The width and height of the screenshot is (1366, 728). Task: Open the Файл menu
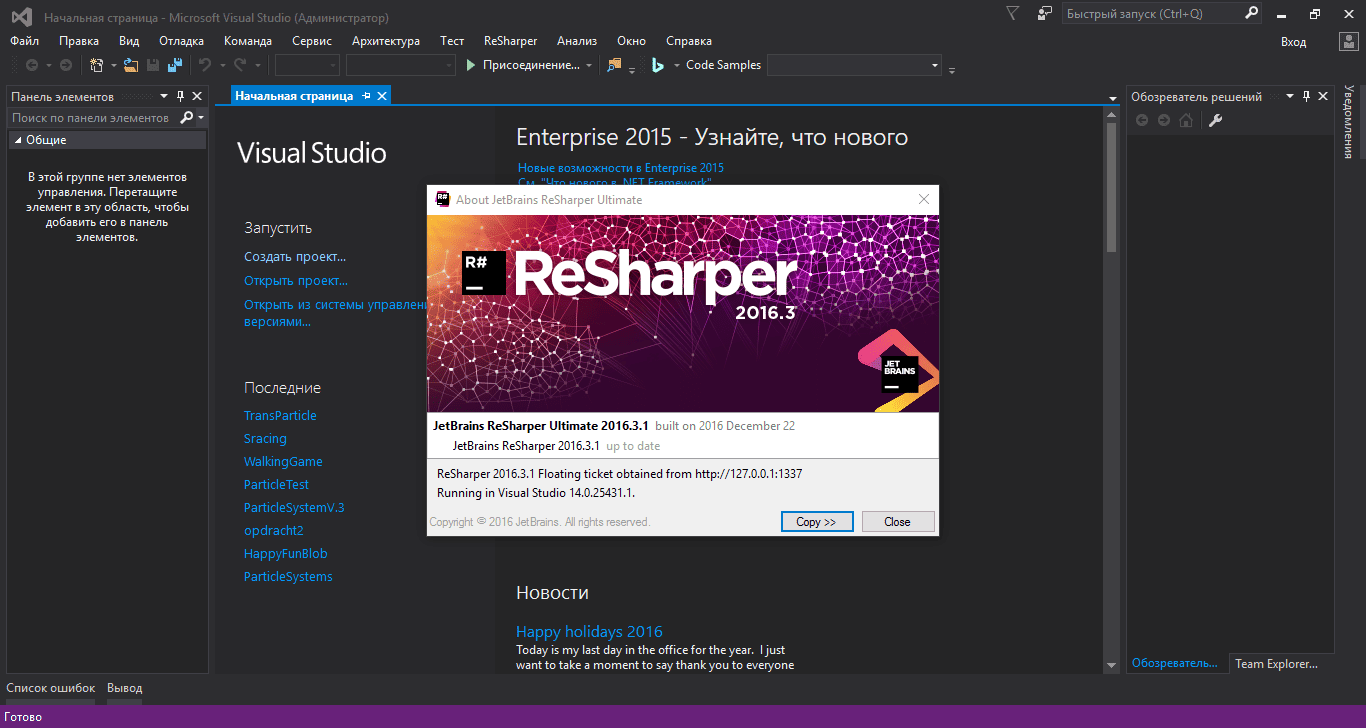coord(25,41)
